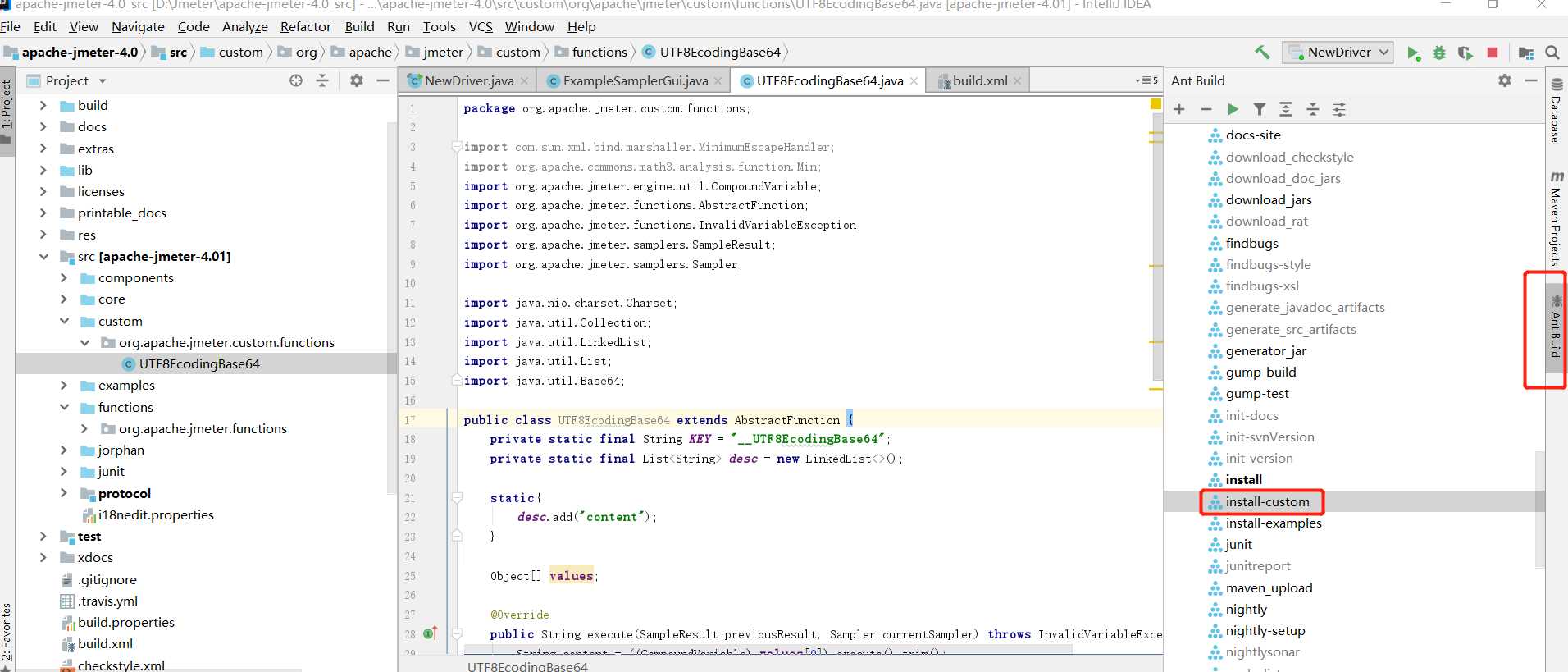The width and height of the screenshot is (1568, 672).
Task: Open Search Everywhere magnifier icon
Action: click(1552, 53)
